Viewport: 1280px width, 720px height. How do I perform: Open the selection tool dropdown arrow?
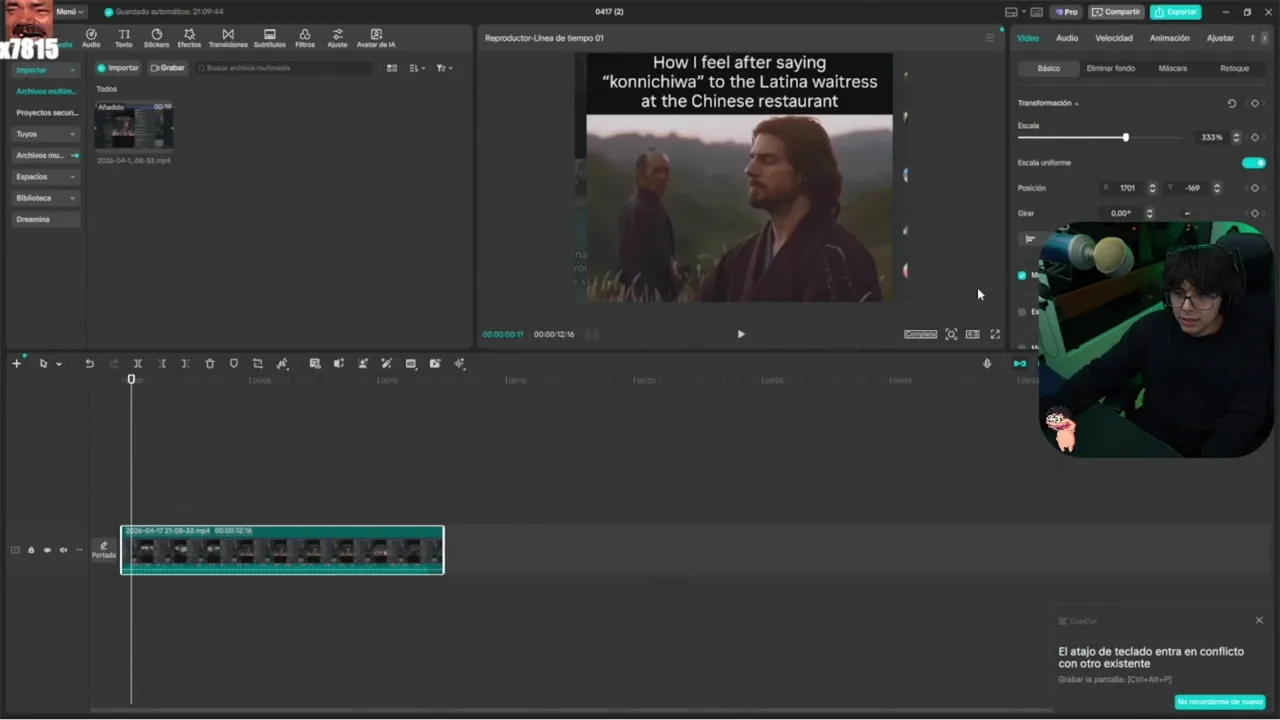59,364
